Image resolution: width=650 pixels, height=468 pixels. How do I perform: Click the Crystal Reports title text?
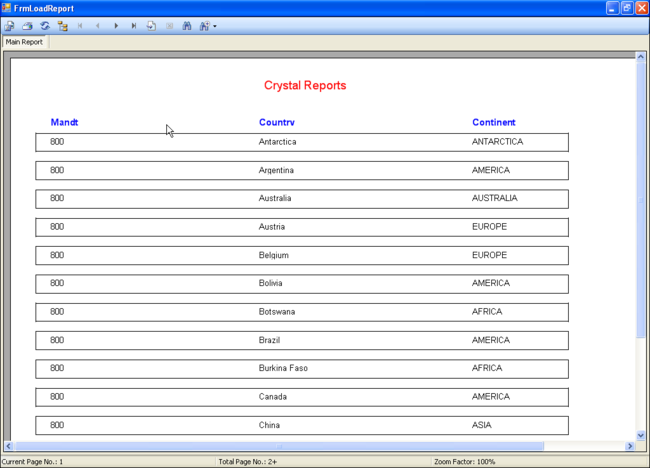[x=305, y=85]
